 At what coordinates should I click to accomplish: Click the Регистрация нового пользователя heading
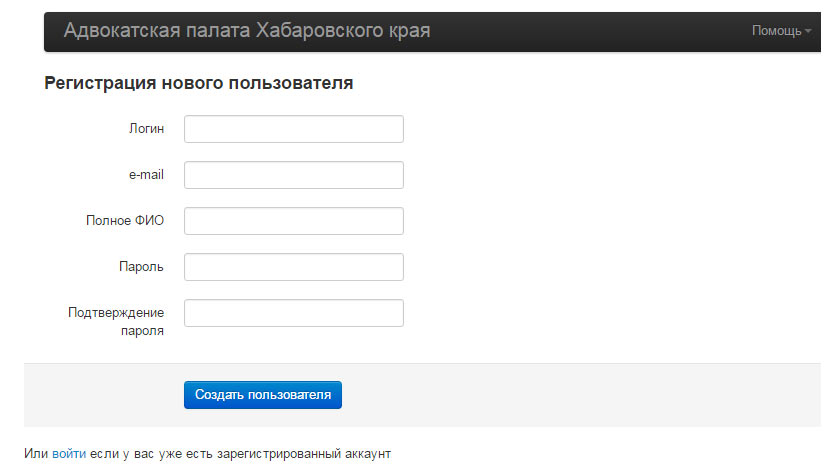(199, 83)
